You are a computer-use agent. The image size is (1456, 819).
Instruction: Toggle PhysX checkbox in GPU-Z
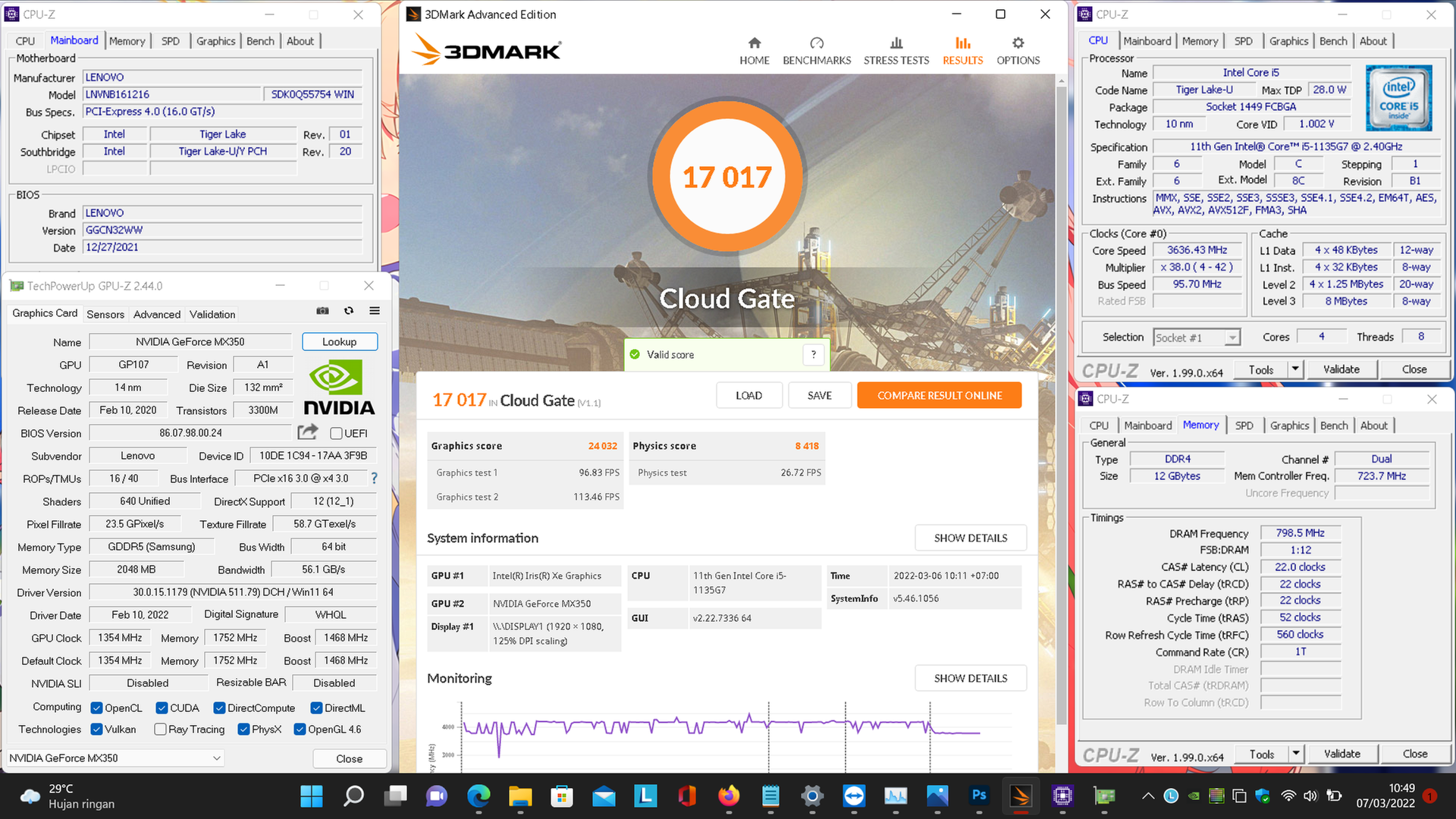click(243, 729)
